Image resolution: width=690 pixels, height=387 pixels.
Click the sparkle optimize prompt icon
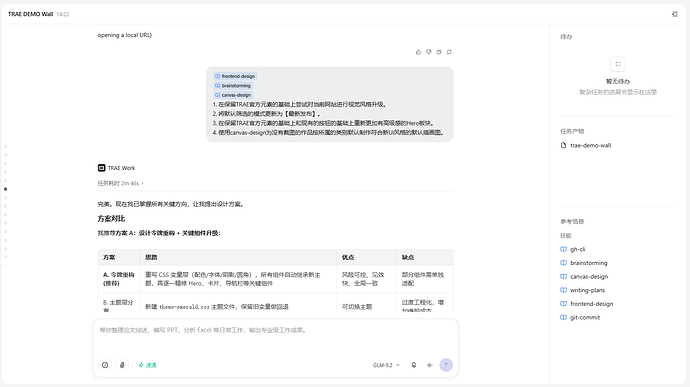pos(429,365)
